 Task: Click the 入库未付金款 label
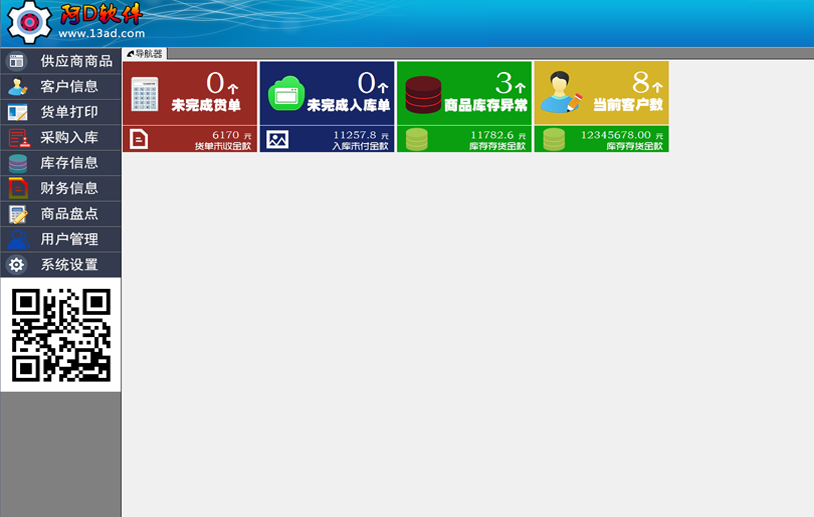click(x=360, y=146)
